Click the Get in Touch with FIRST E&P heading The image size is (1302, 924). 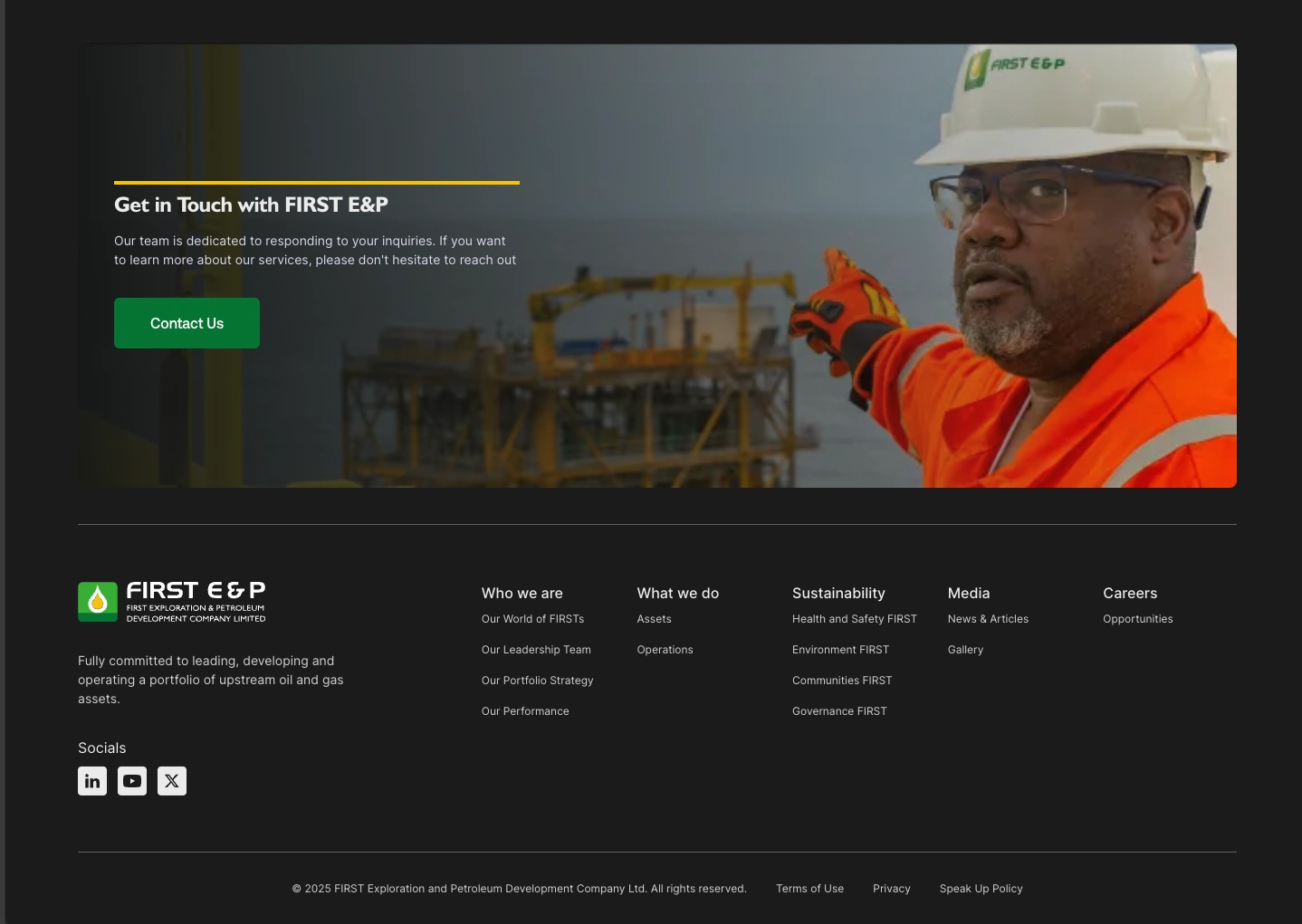pos(251,205)
